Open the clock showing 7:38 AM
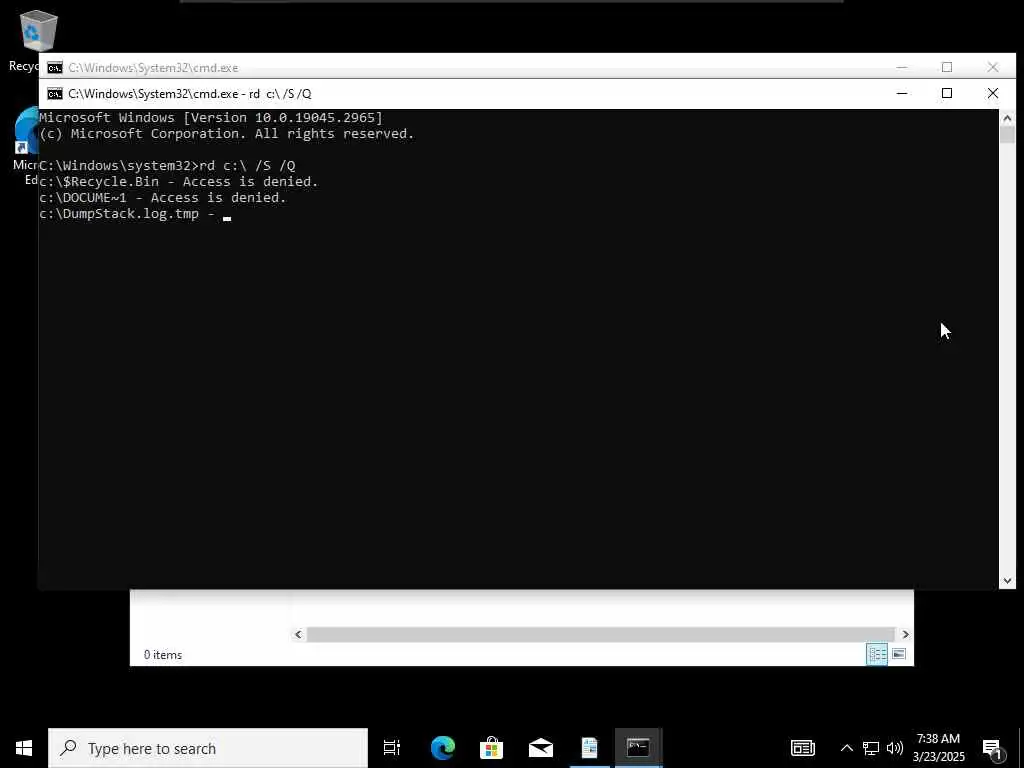1024x768 pixels. pyautogui.click(x=938, y=748)
